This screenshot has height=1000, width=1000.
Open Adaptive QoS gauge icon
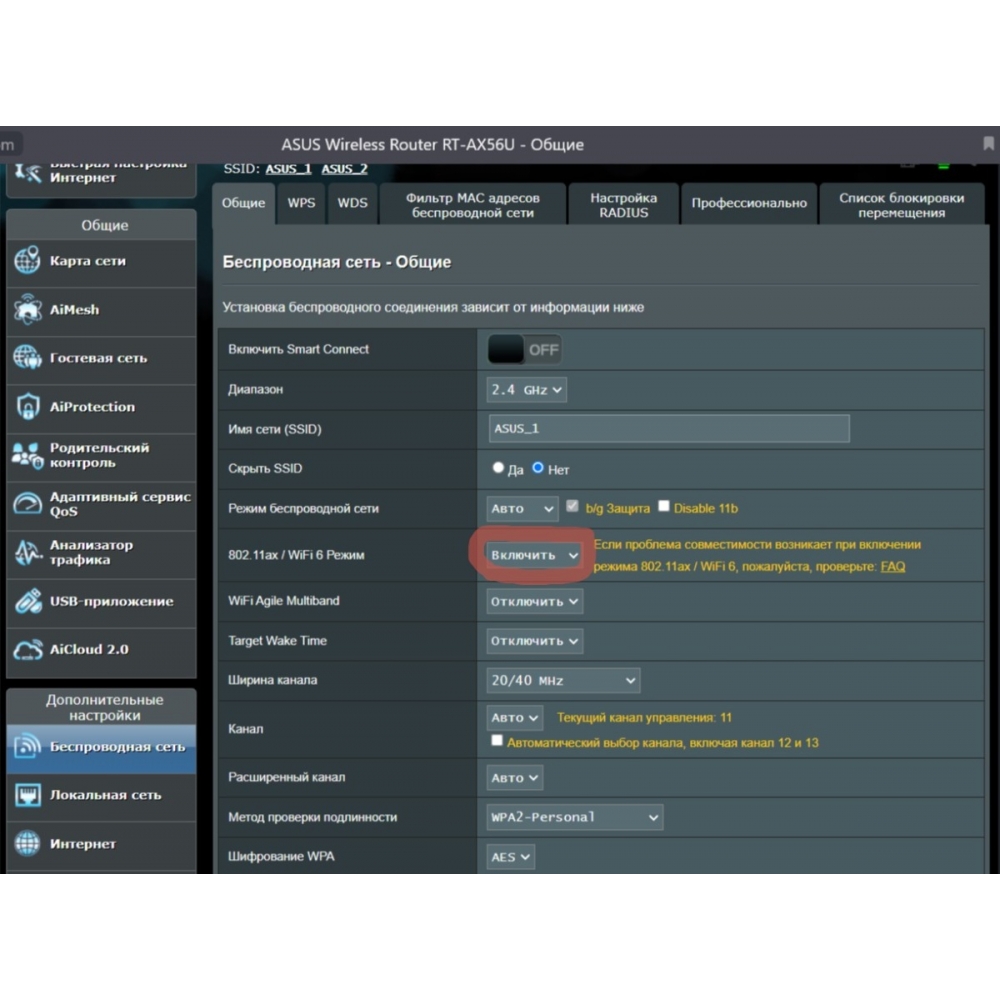click(x=27, y=504)
